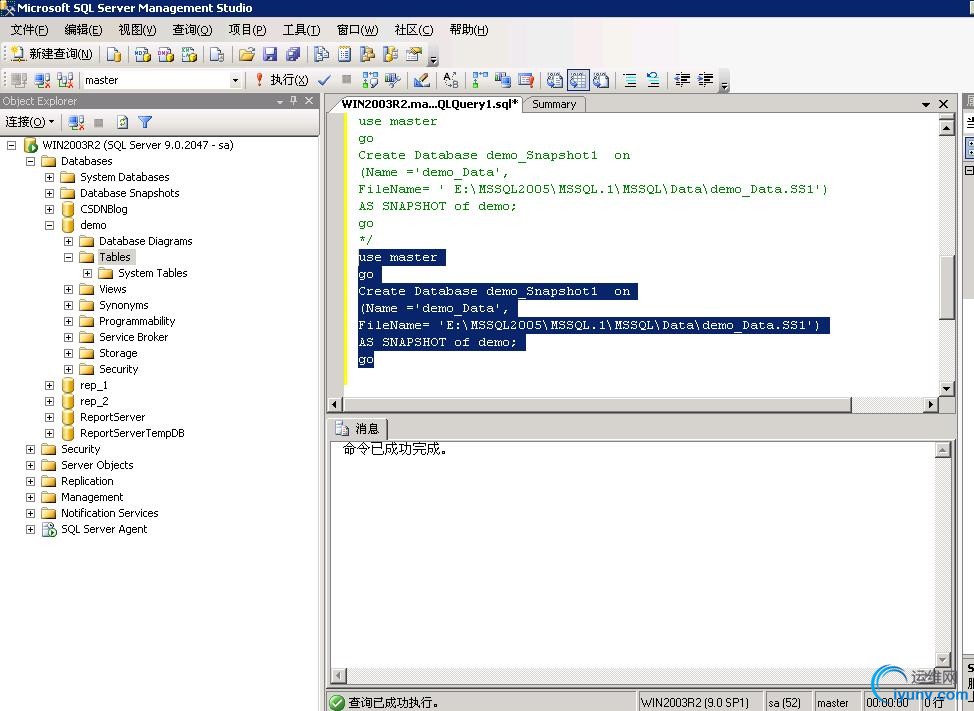Click the Change Connection icon
974x711 pixels.
(65, 79)
